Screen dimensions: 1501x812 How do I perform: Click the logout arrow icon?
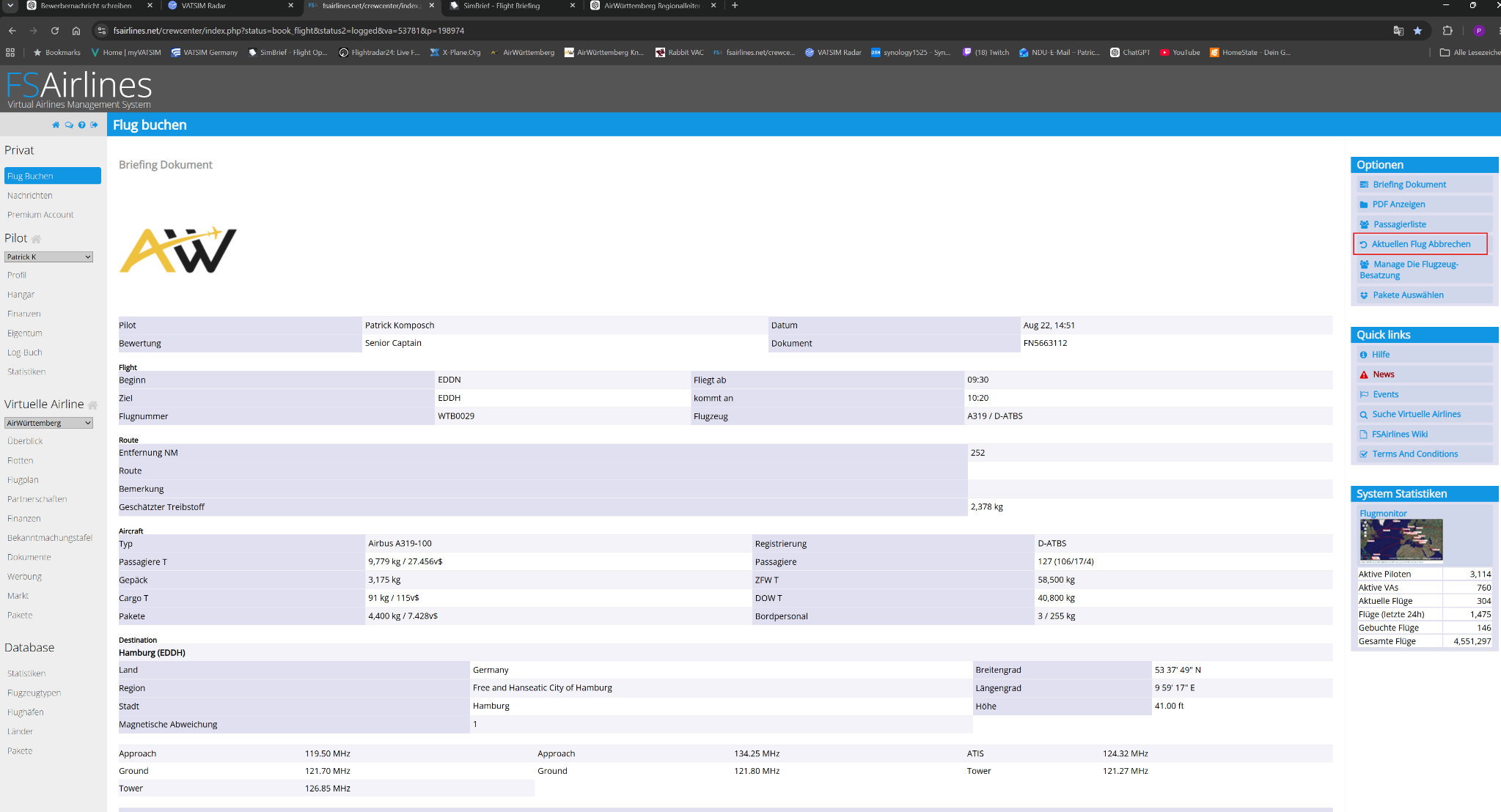coord(94,125)
